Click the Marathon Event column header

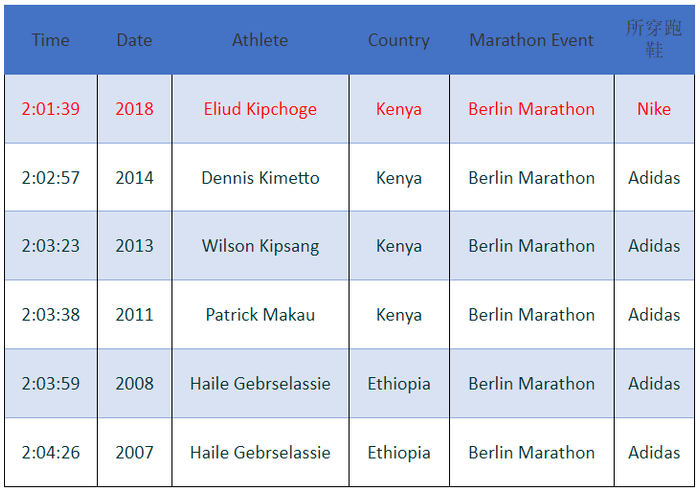click(x=531, y=40)
